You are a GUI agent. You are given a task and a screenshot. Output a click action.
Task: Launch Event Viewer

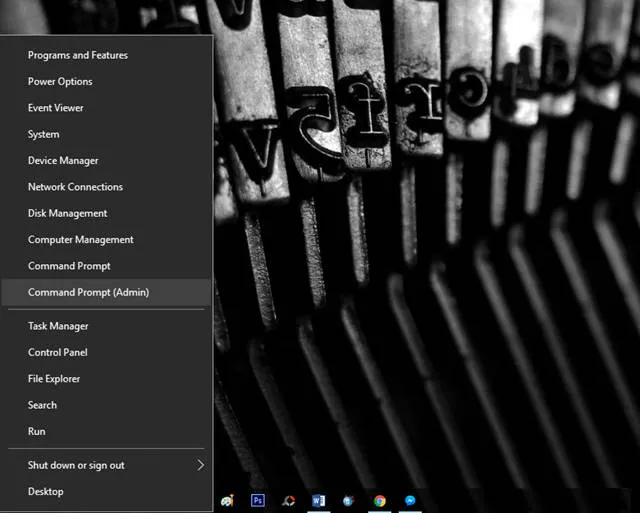coord(106,108)
